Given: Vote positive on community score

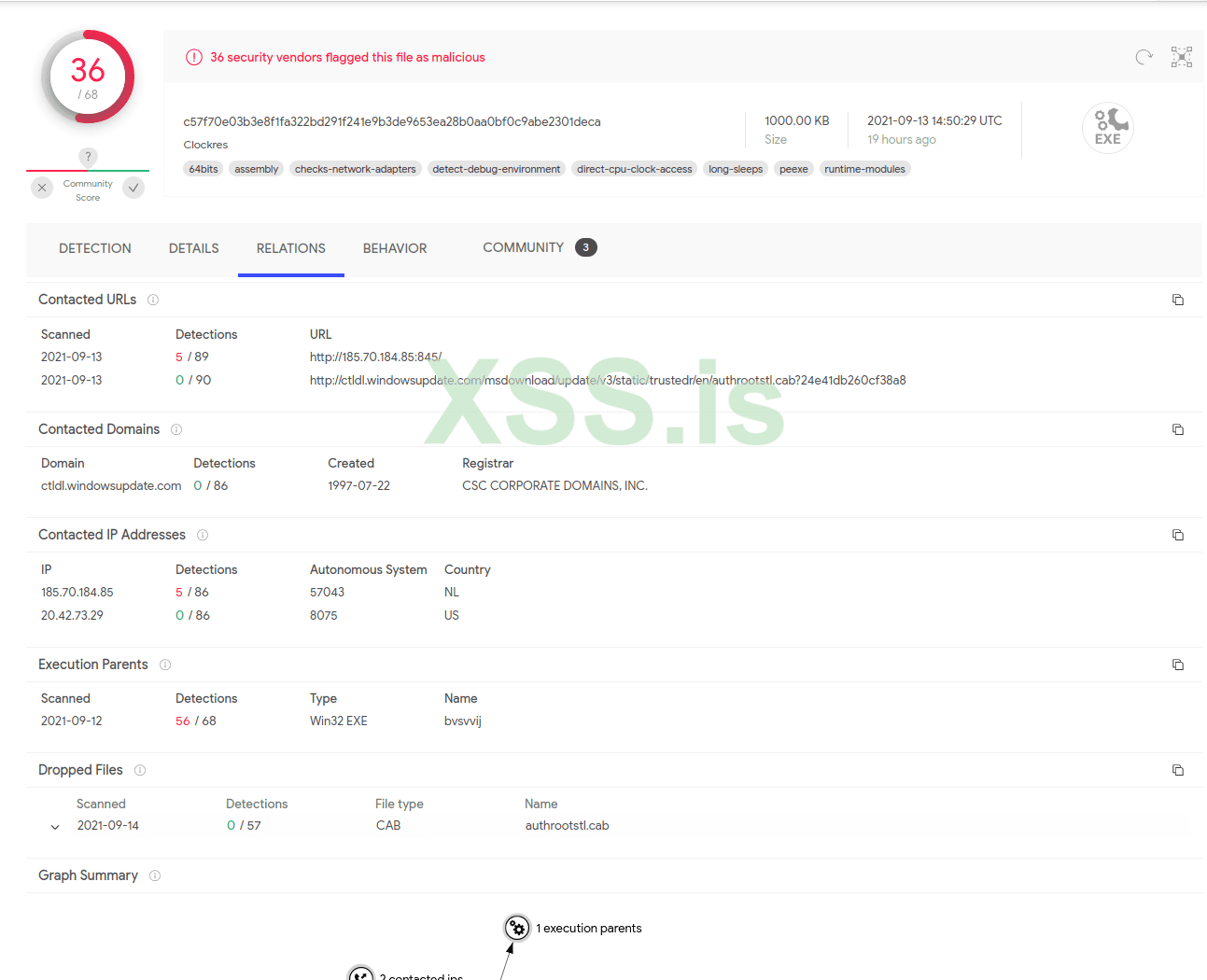Looking at the screenshot, I should 133,188.
